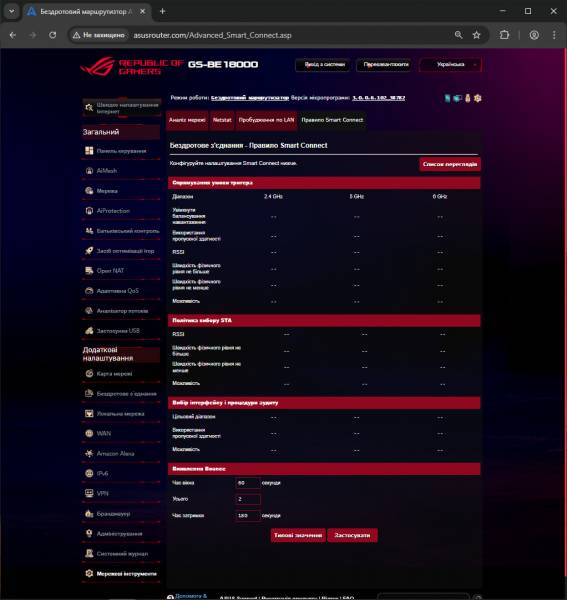The width and height of the screenshot is (567, 600).
Task: Click the Застосувати apply button
Action: click(352, 535)
